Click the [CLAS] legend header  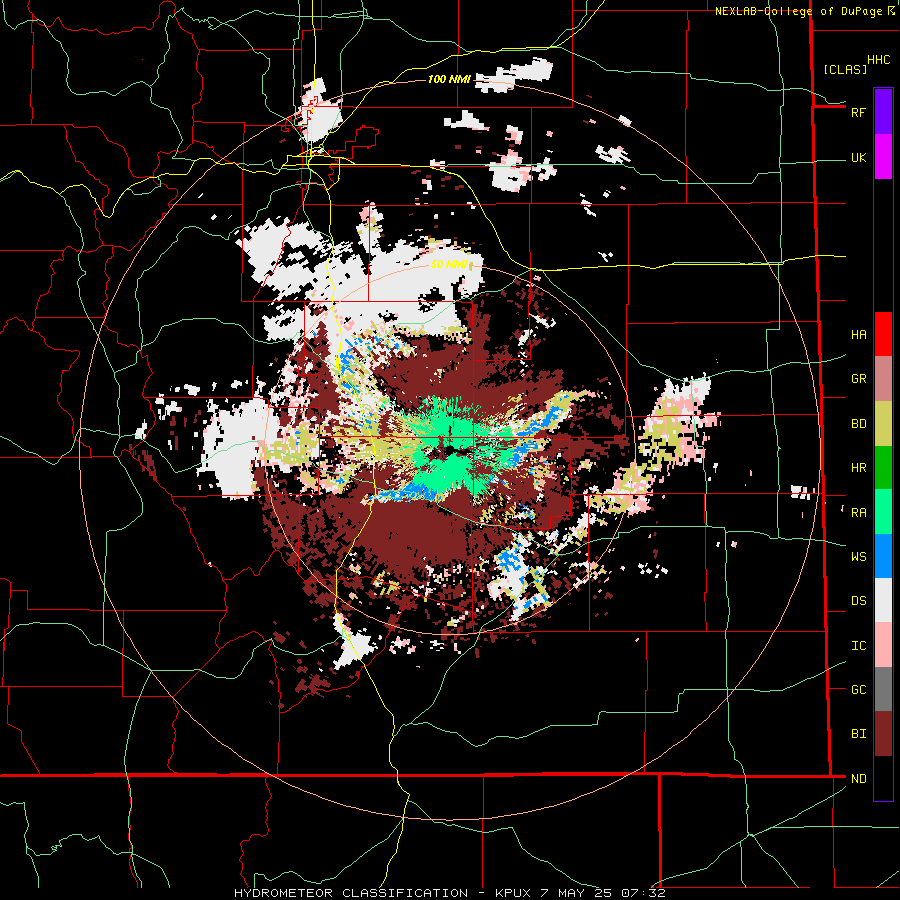(845, 70)
